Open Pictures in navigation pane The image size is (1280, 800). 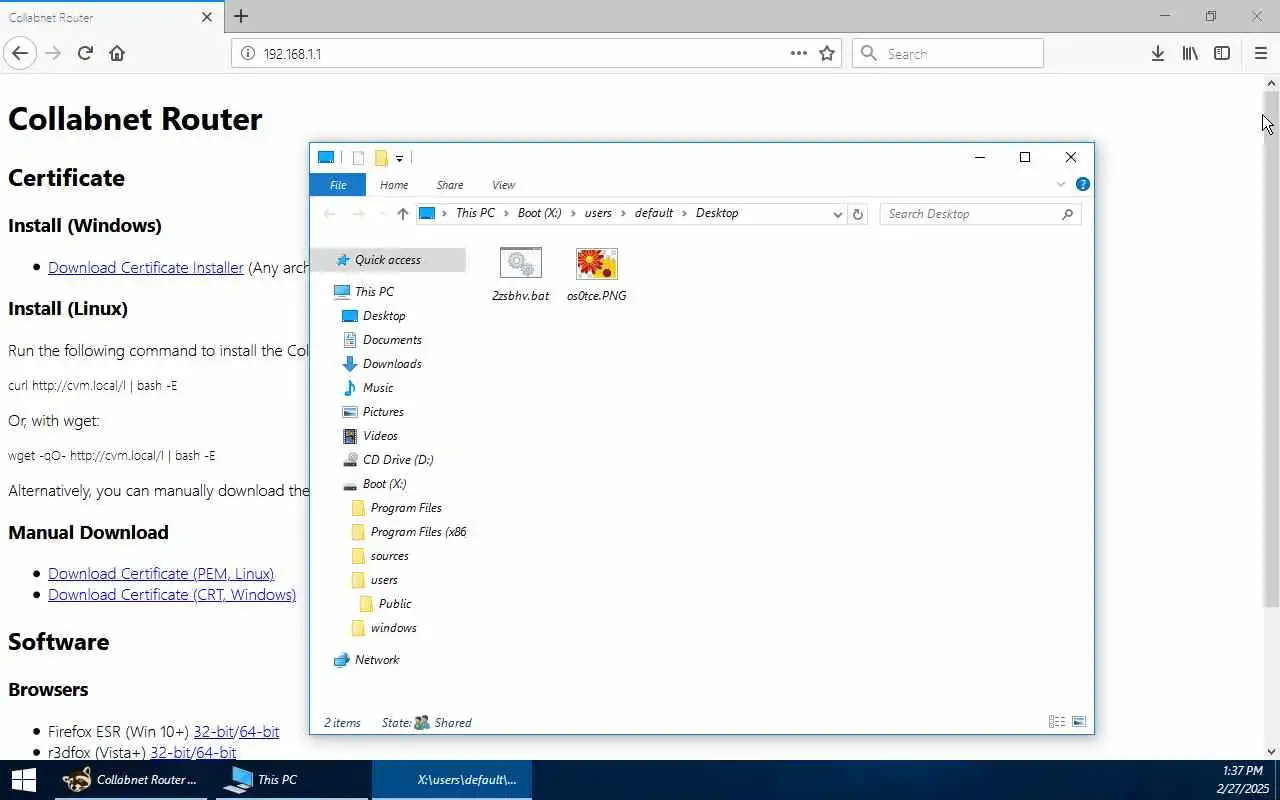coord(383,412)
